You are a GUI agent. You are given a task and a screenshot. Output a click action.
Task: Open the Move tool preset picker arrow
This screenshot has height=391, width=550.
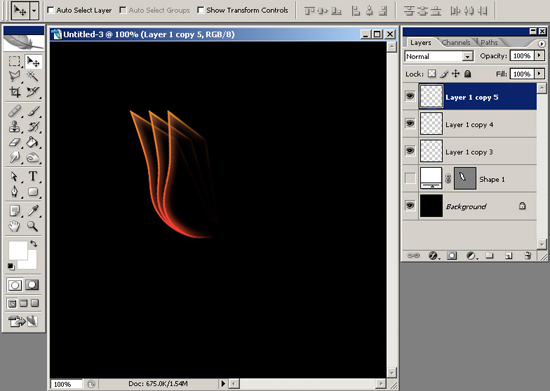pos(34,11)
